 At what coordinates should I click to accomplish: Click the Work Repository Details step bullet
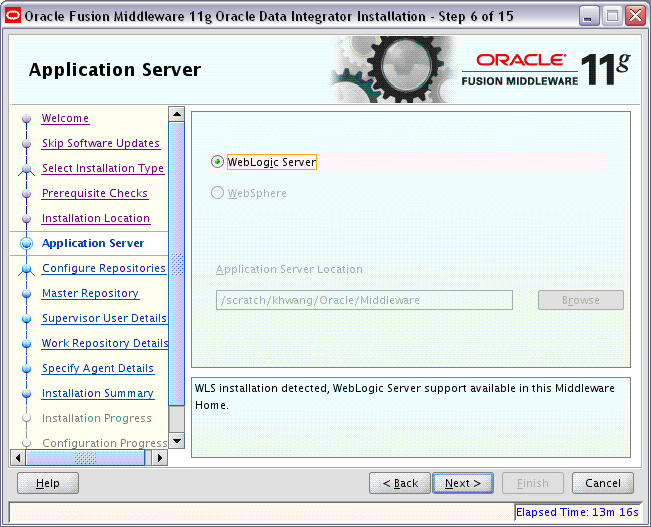[x=27, y=343]
